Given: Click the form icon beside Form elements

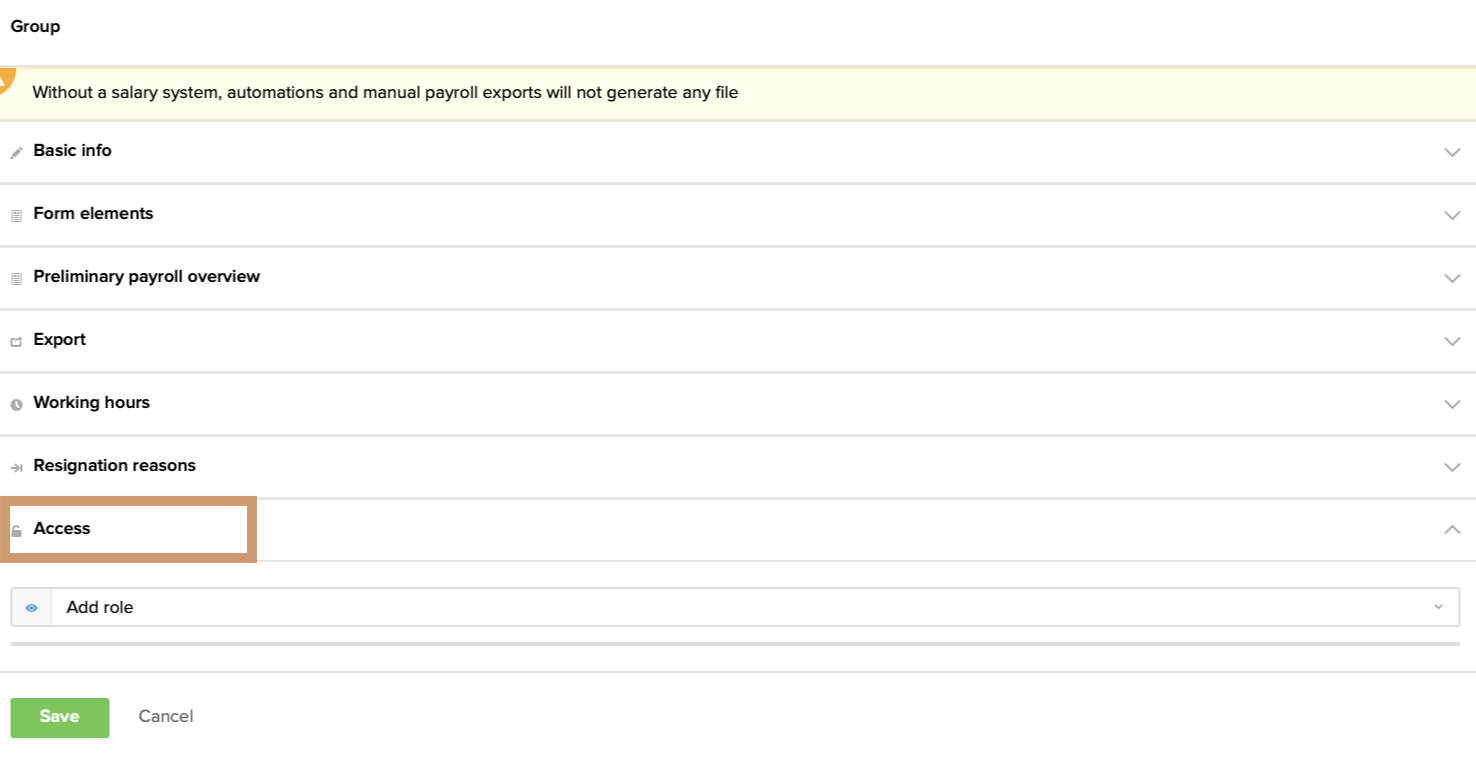Looking at the screenshot, I should tap(16, 216).
